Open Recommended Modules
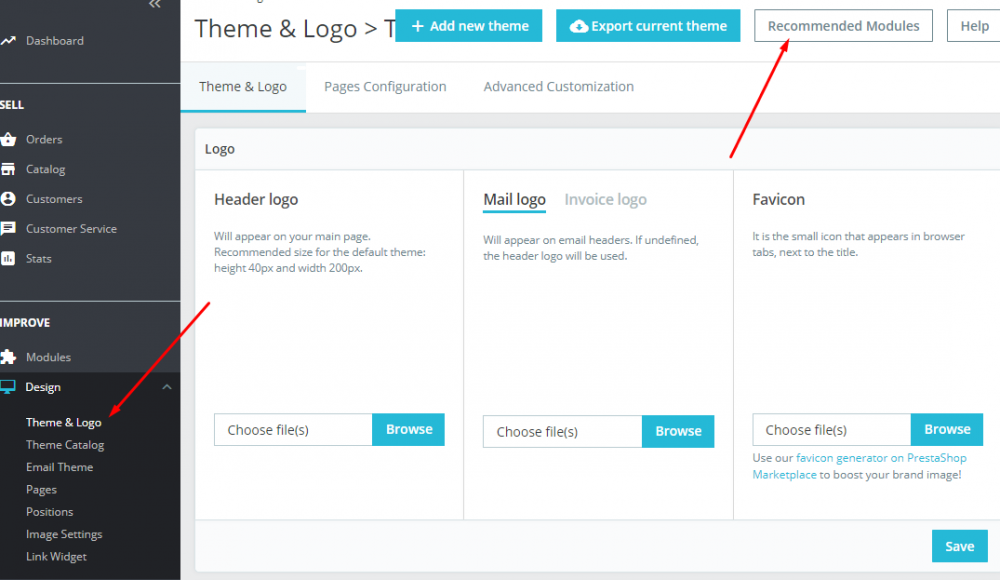Image resolution: width=1000 pixels, height=580 pixels. [x=843, y=26]
